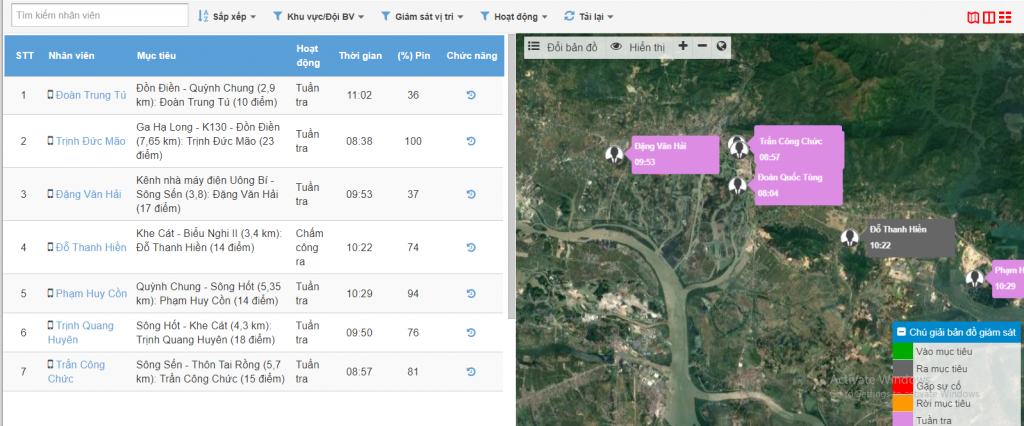Viewport: 1024px width, 426px height.
Task: Open the Giám sát vị trí dropdown
Action: 424,17
